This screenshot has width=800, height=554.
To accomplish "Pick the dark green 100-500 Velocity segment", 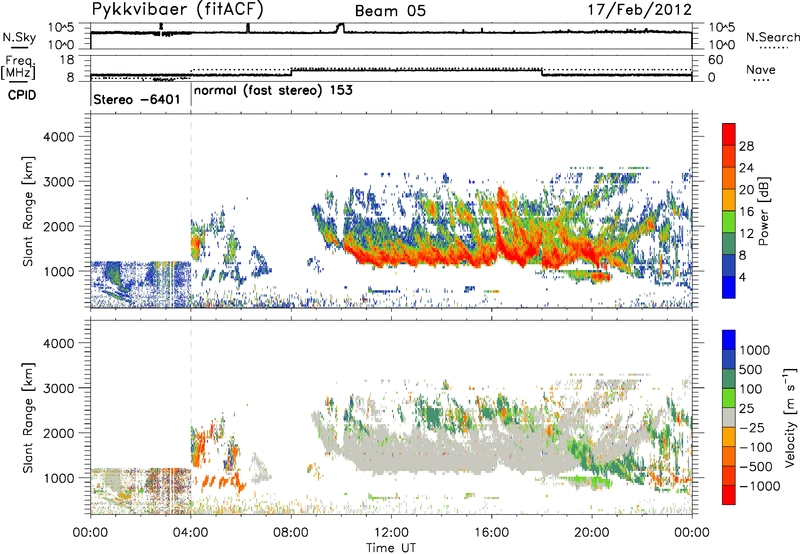I will (x=729, y=379).
